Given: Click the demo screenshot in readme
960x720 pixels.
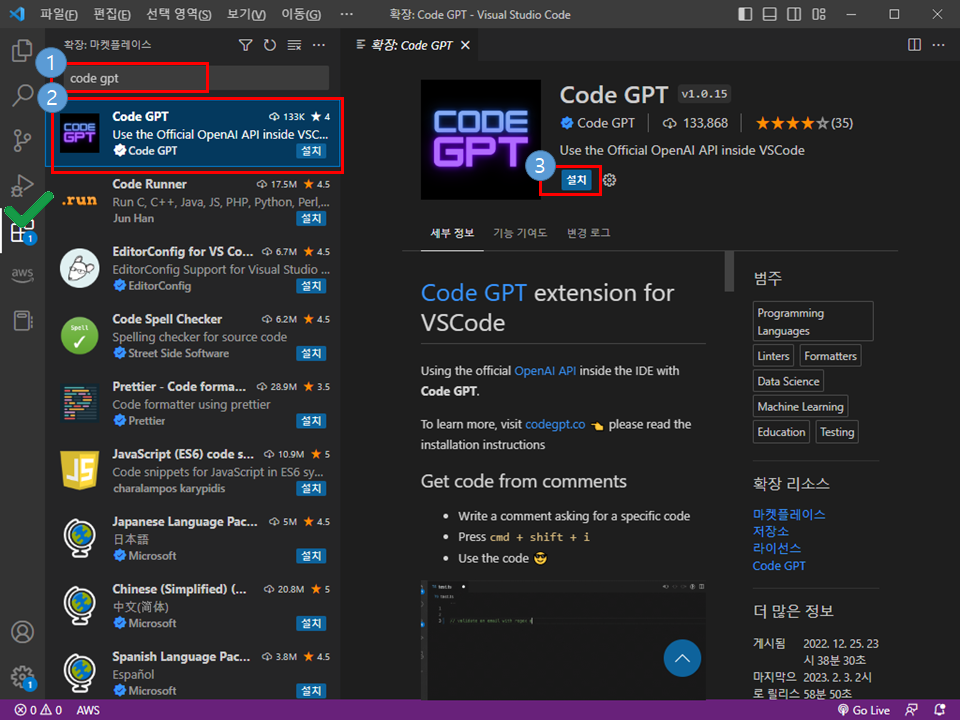Looking at the screenshot, I should click(x=563, y=640).
